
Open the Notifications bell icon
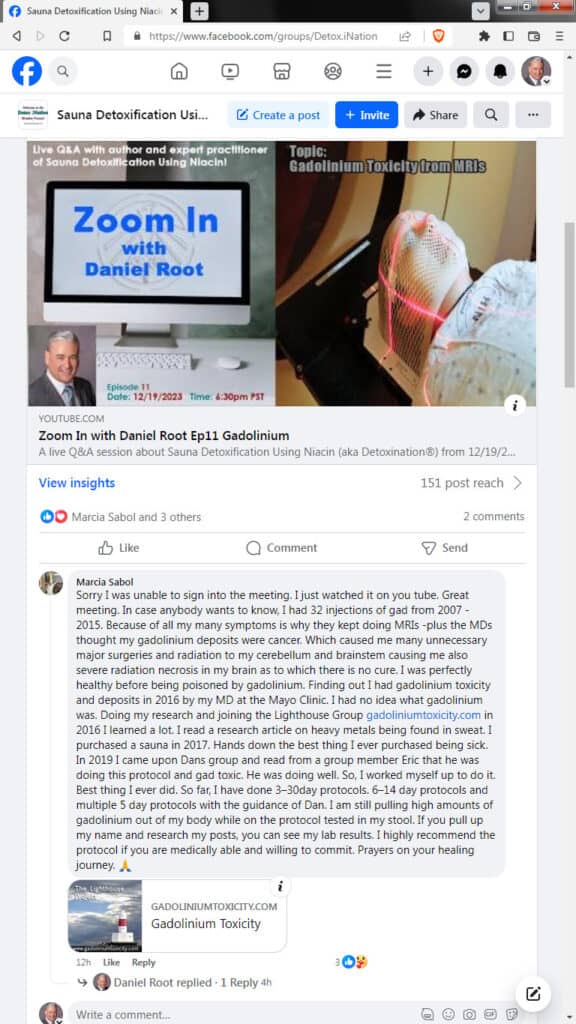(x=500, y=71)
